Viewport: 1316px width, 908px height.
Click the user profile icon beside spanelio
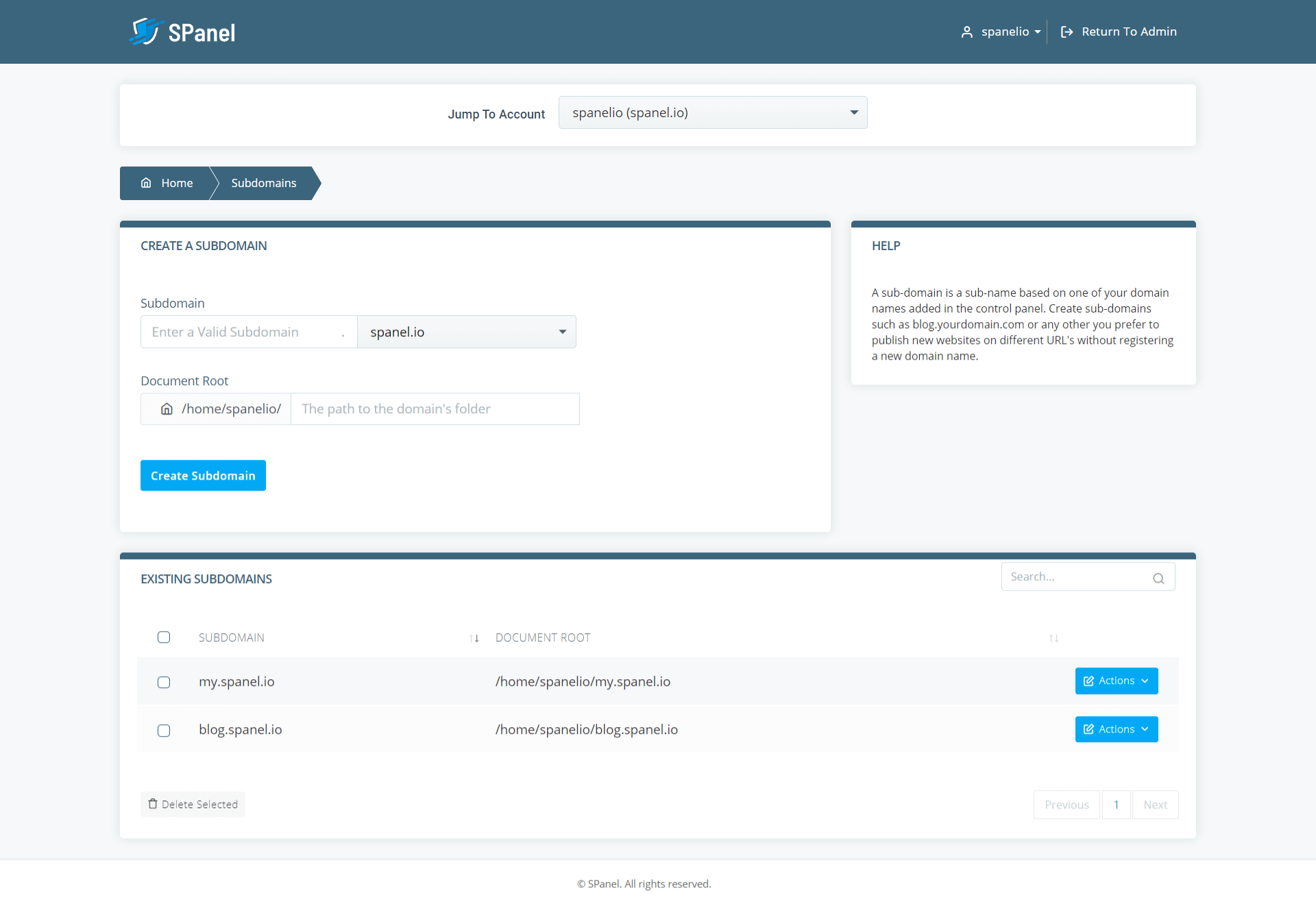click(x=967, y=32)
